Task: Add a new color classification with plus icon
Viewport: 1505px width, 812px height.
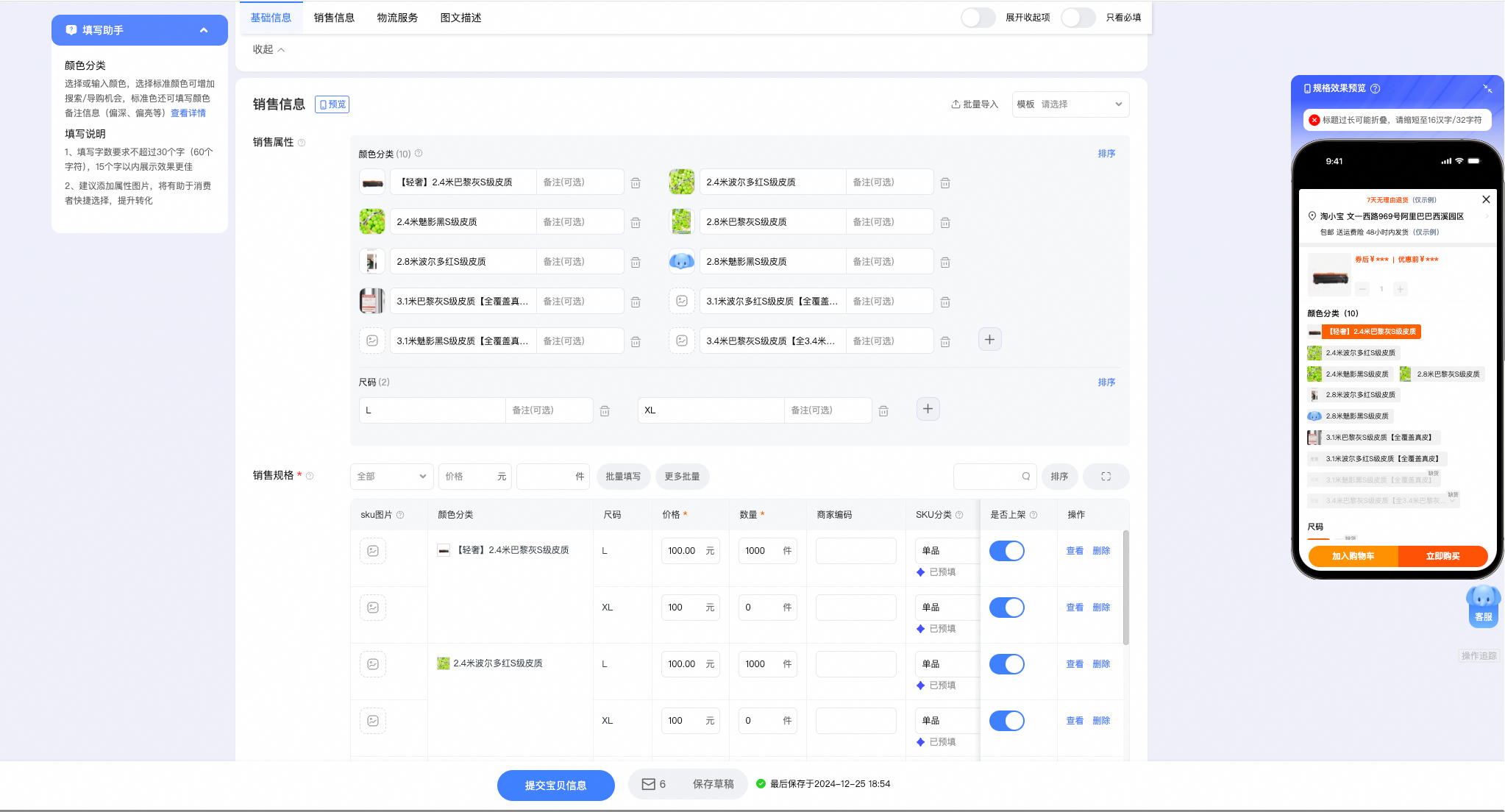Action: click(989, 340)
